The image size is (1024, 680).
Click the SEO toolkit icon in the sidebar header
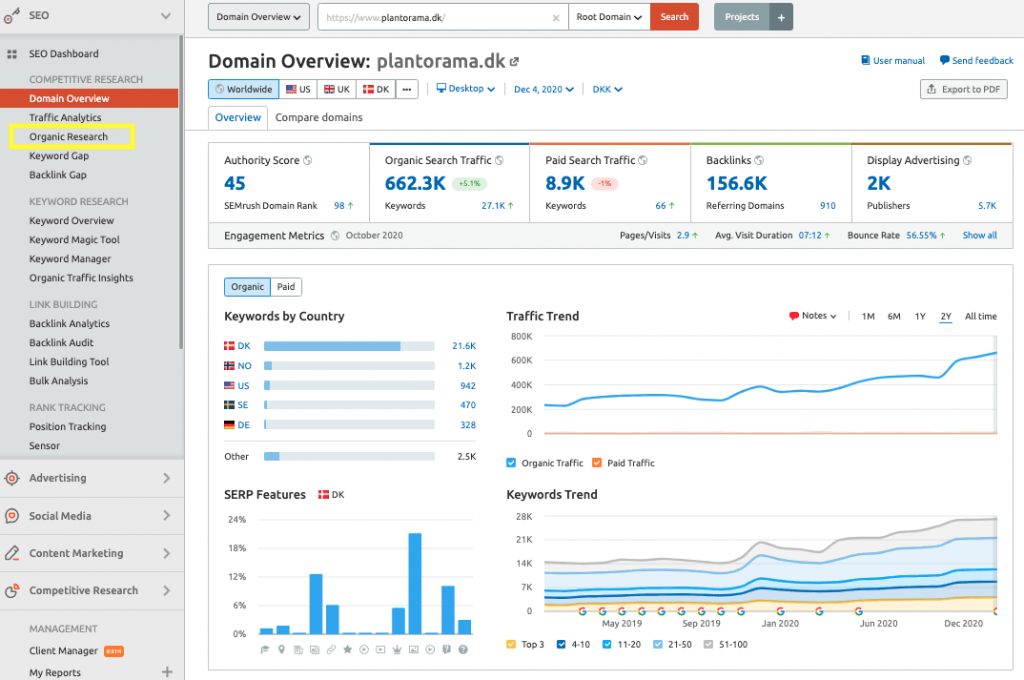pos(12,16)
